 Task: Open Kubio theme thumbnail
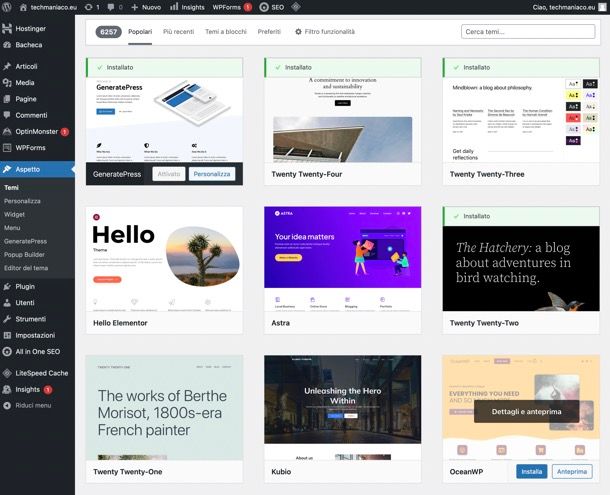(x=342, y=407)
